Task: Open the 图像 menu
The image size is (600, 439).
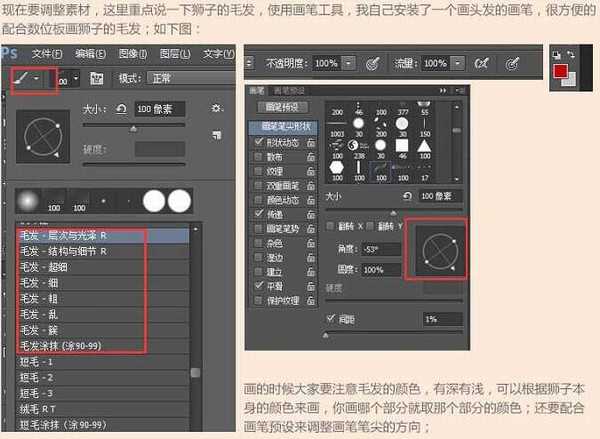Action: [132, 52]
